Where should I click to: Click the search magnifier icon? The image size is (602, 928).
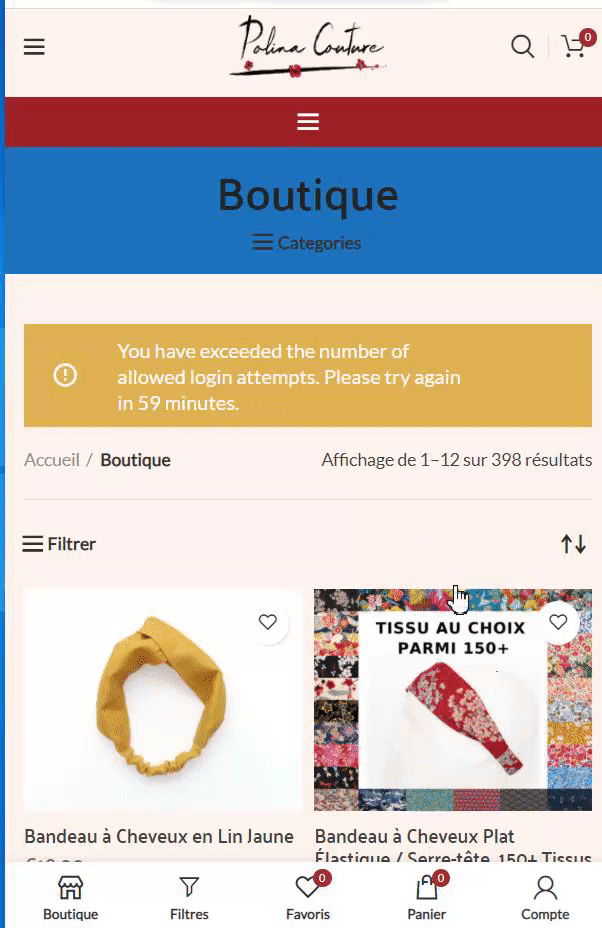(522, 46)
